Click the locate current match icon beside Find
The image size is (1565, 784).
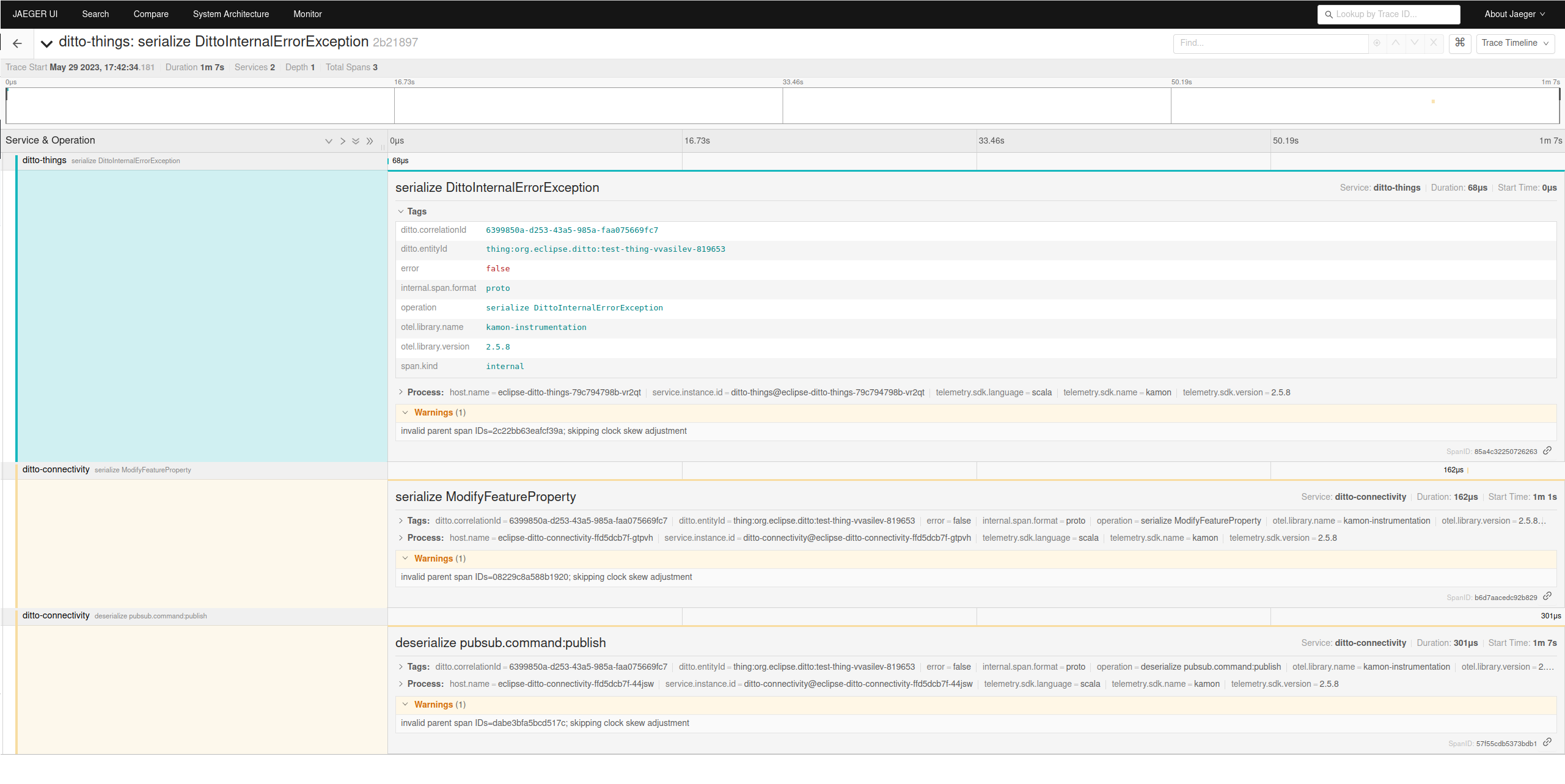click(1377, 43)
